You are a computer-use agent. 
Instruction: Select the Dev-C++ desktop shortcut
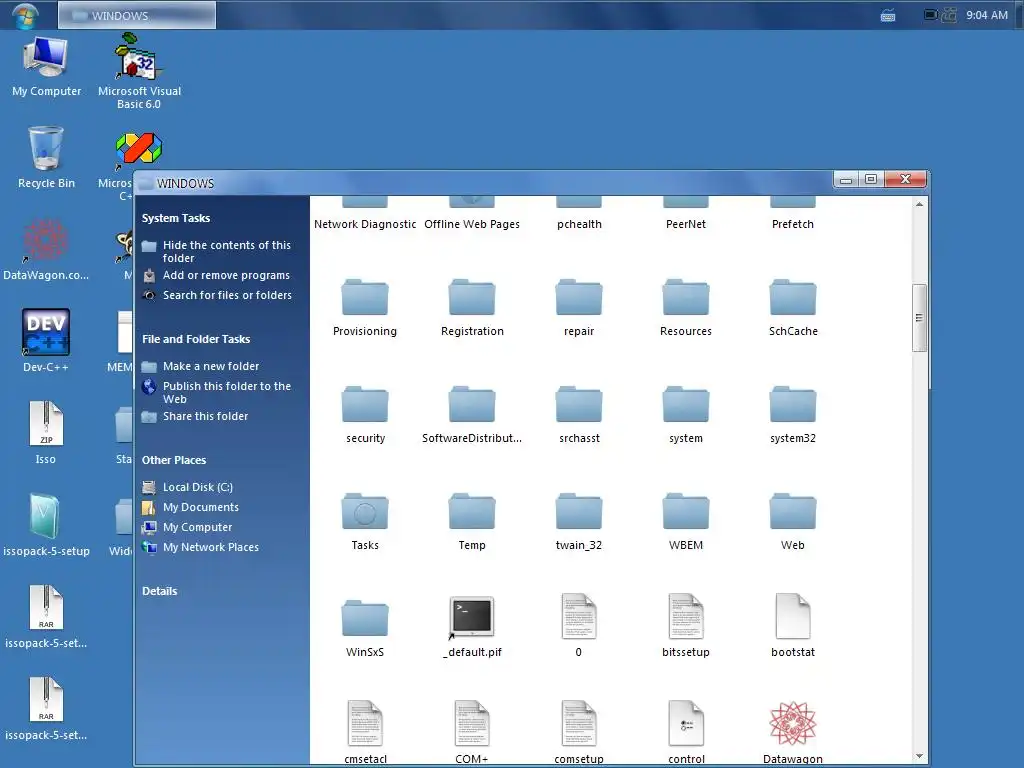[46, 341]
